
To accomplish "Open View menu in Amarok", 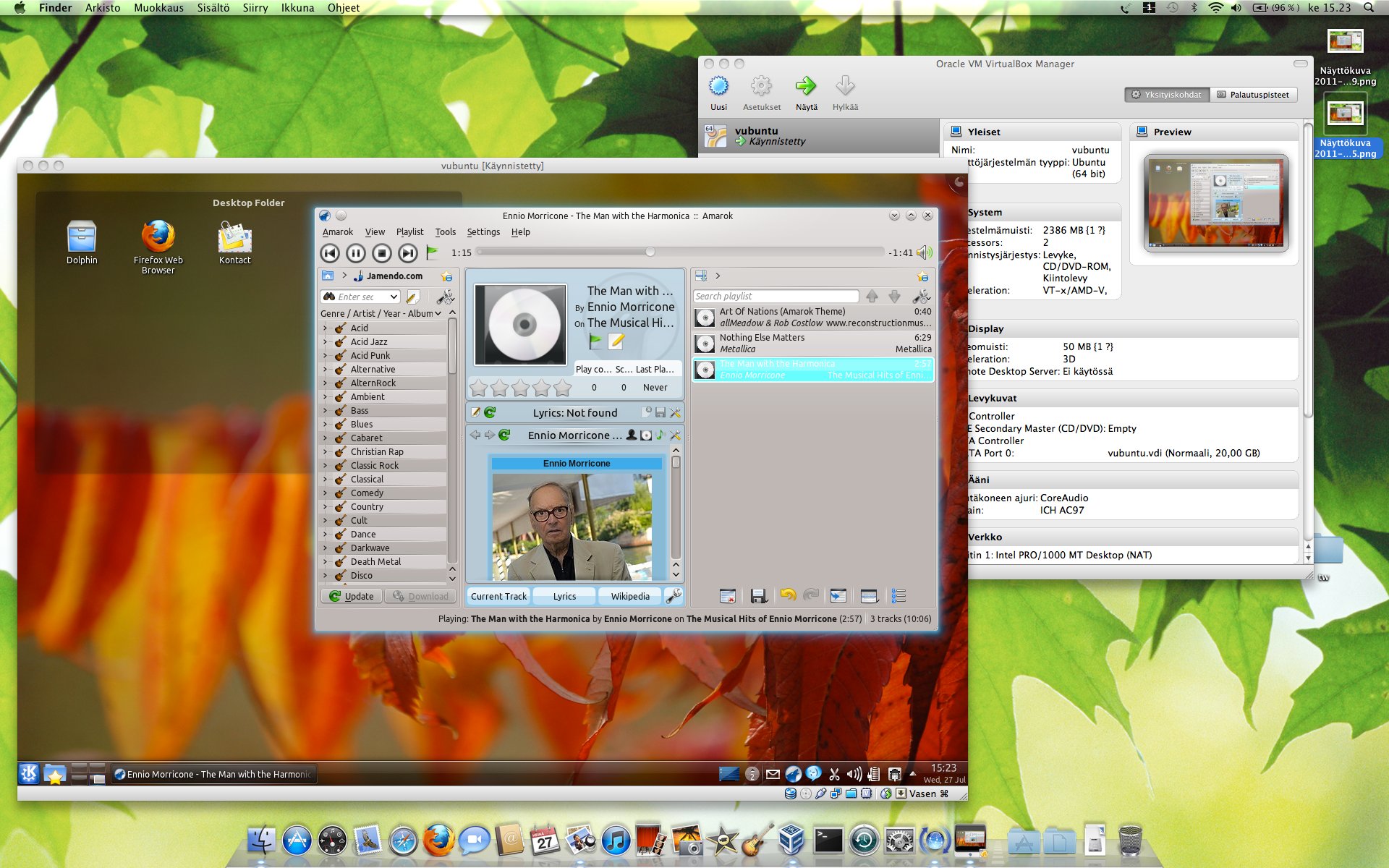I will 375,232.
